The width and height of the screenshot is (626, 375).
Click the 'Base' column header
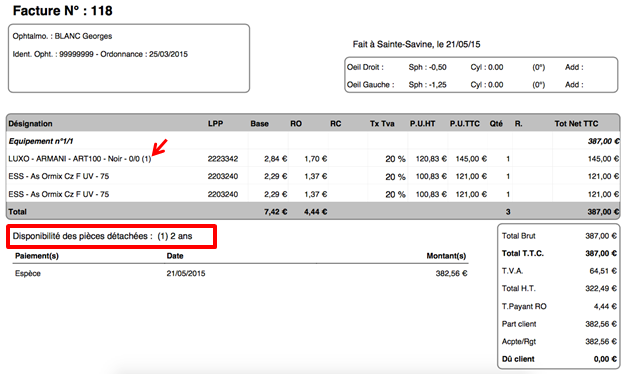tap(260, 124)
